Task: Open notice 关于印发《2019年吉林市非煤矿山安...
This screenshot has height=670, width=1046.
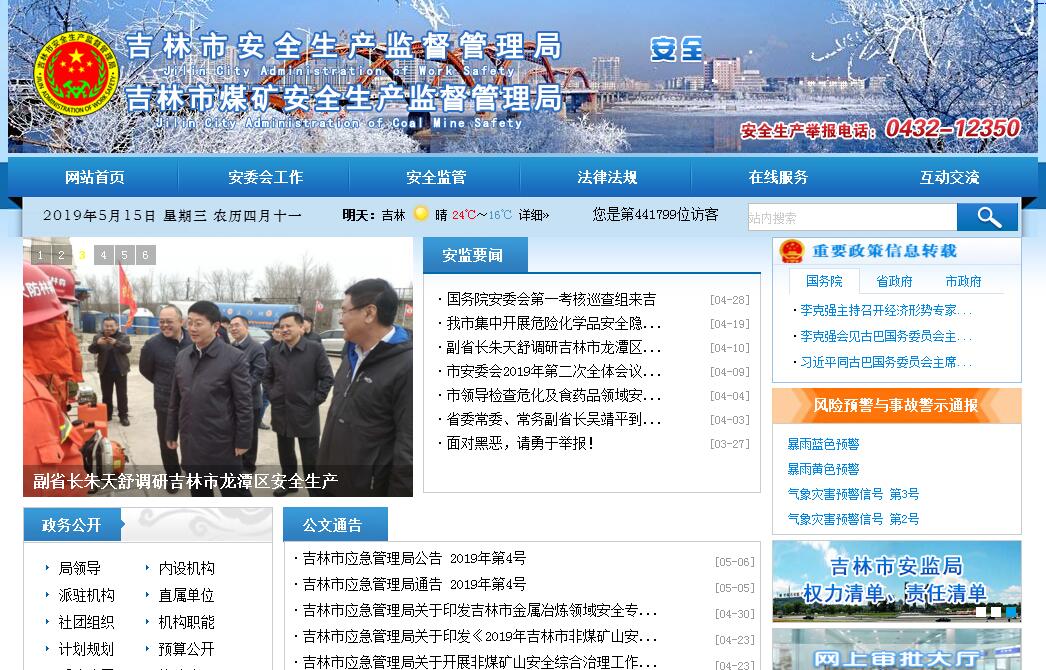Action: 480,636
